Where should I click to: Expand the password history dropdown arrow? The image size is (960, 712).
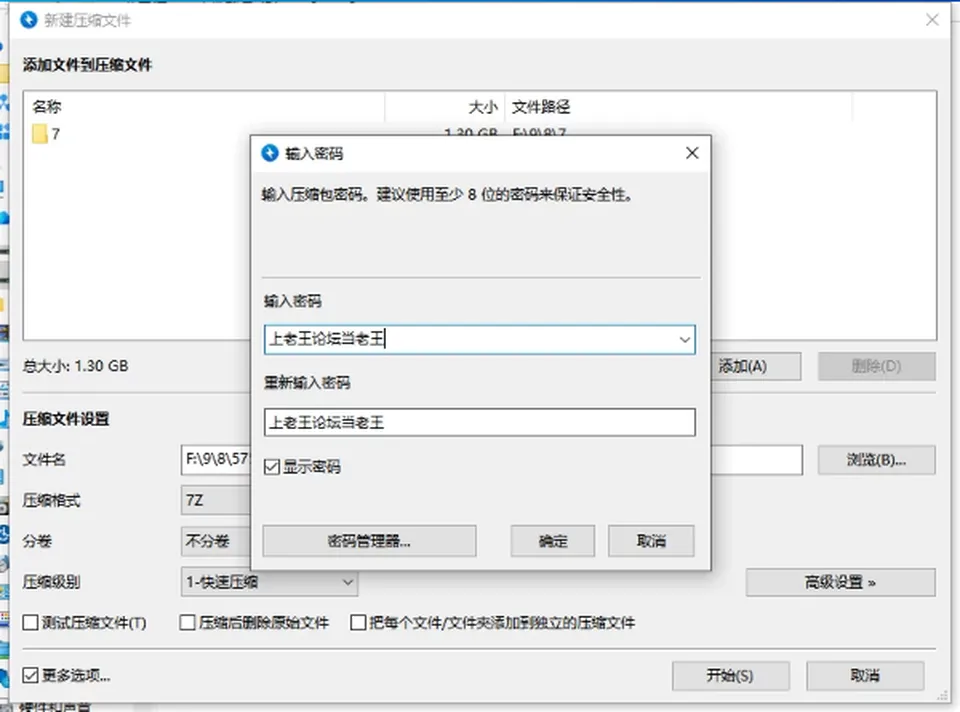pos(684,340)
